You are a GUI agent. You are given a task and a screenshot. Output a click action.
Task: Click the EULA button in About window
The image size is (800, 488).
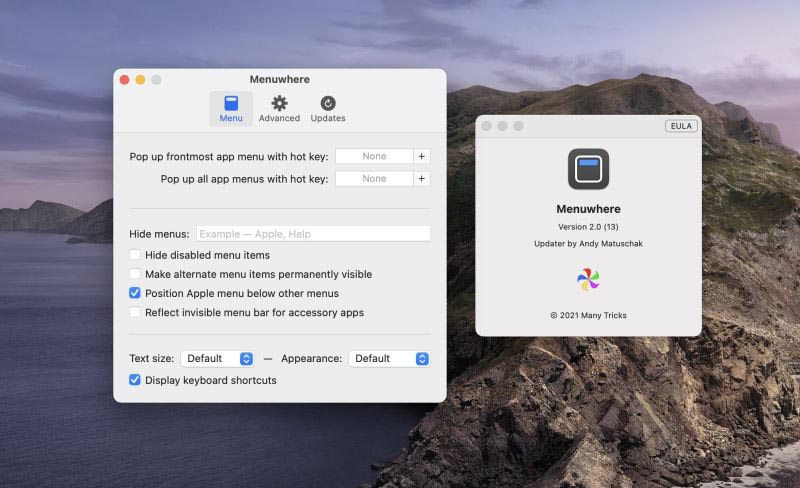tap(681, 126)
